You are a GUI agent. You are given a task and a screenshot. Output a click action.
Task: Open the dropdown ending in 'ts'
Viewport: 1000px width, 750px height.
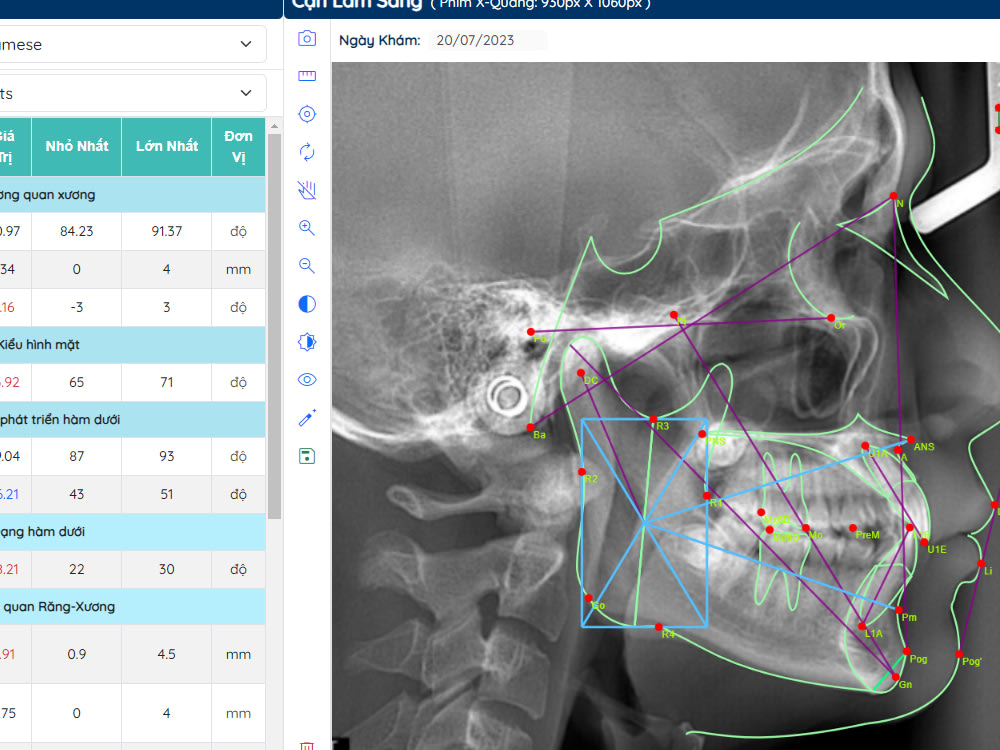pyautogui.click(x=133, y=93)
